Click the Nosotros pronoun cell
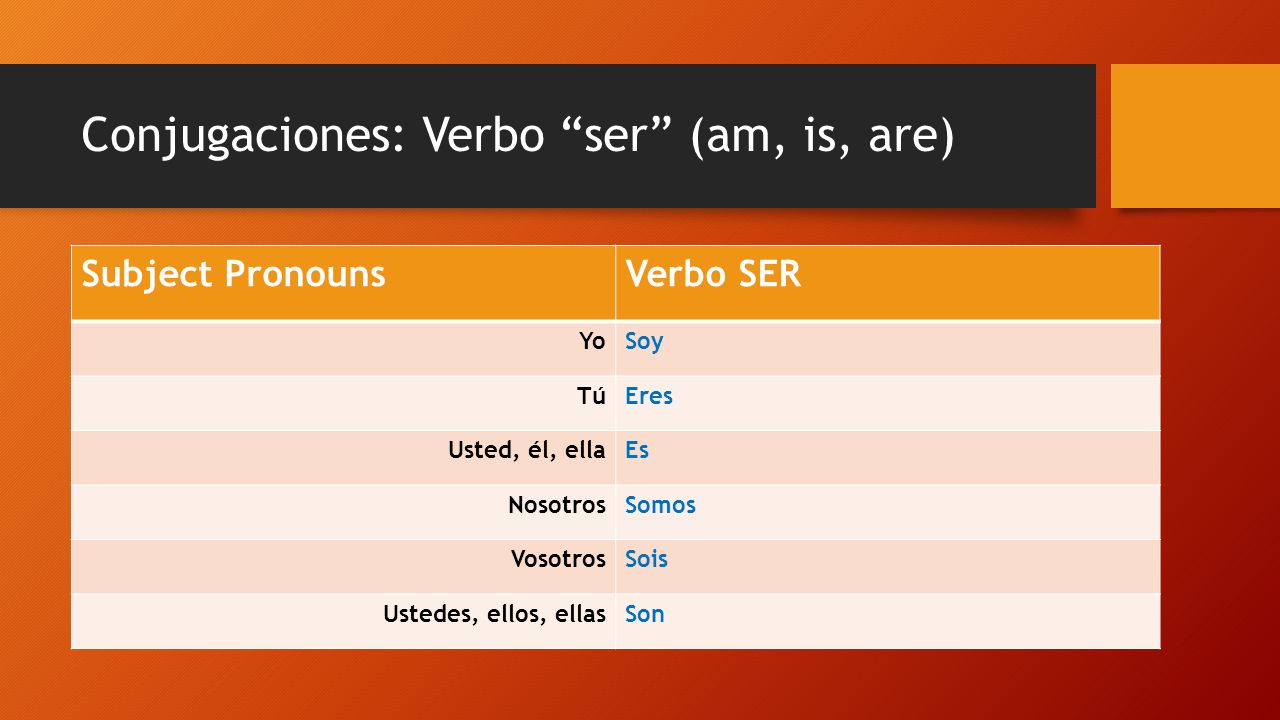This screenshot has height=720, width=1280. pyautogui.click(x=343, y=512)
